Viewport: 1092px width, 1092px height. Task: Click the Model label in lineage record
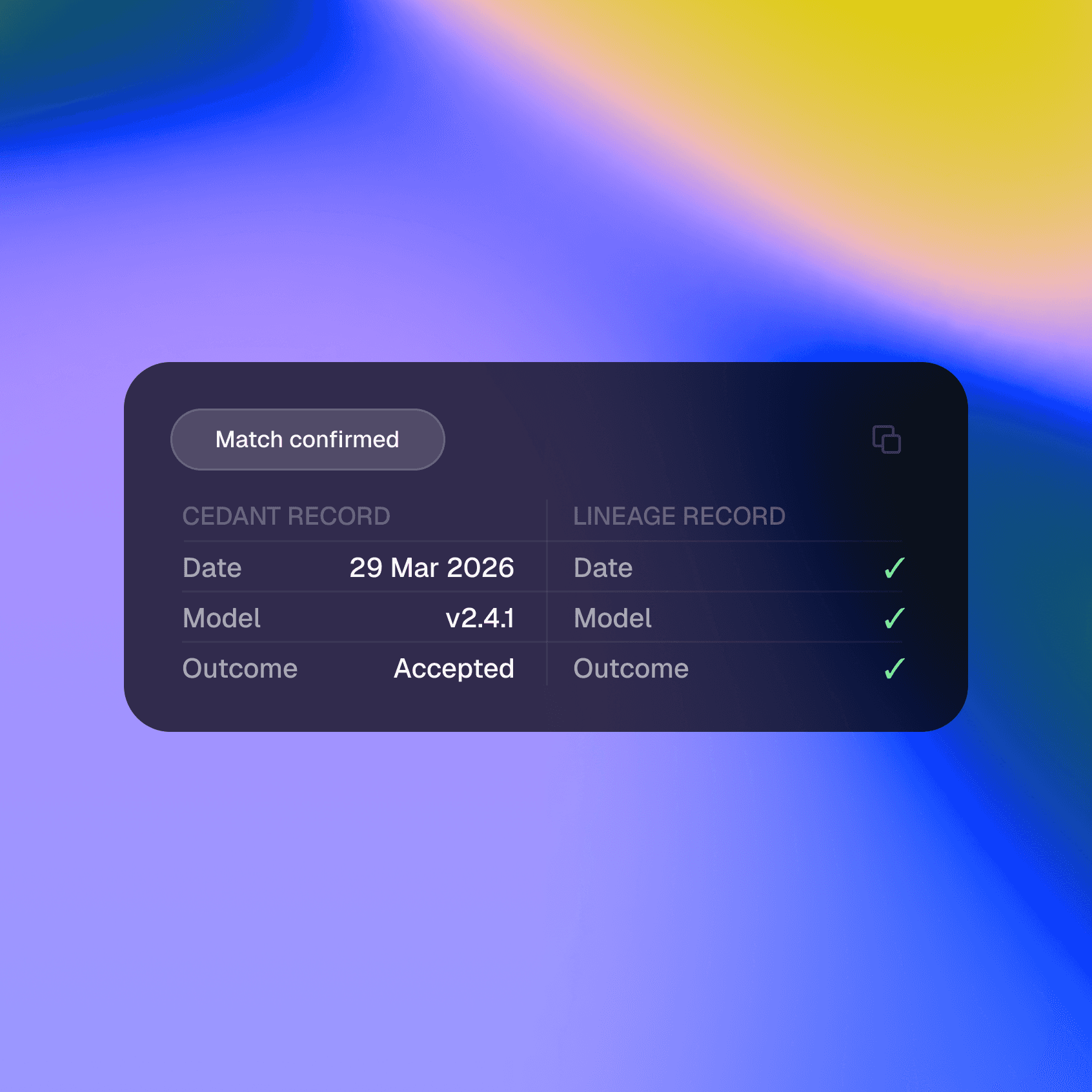(613, 618)
